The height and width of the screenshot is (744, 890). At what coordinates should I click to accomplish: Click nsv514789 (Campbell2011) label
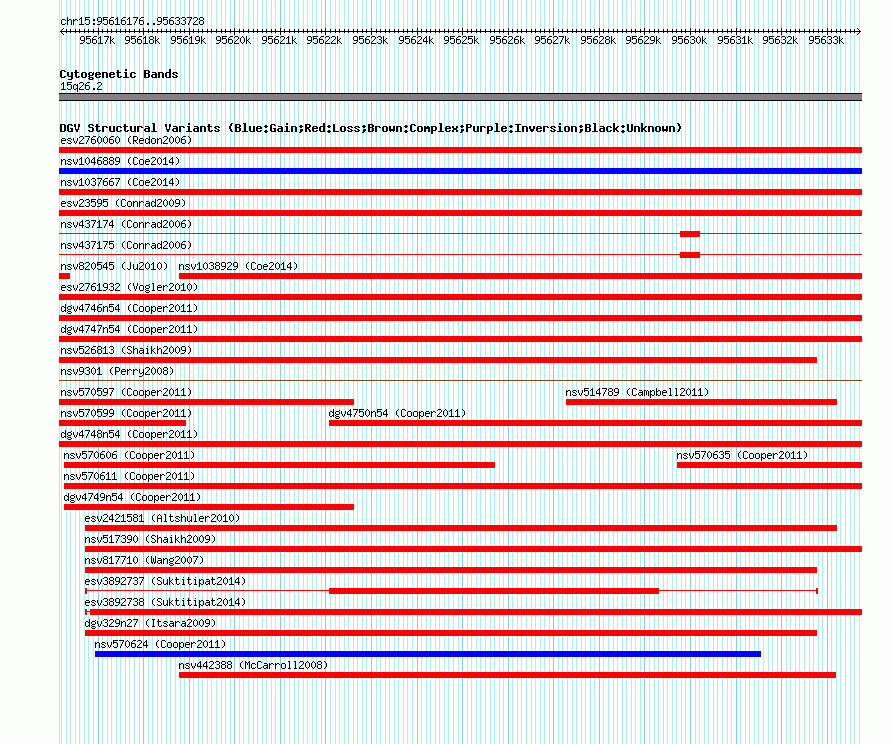point(637,392)
